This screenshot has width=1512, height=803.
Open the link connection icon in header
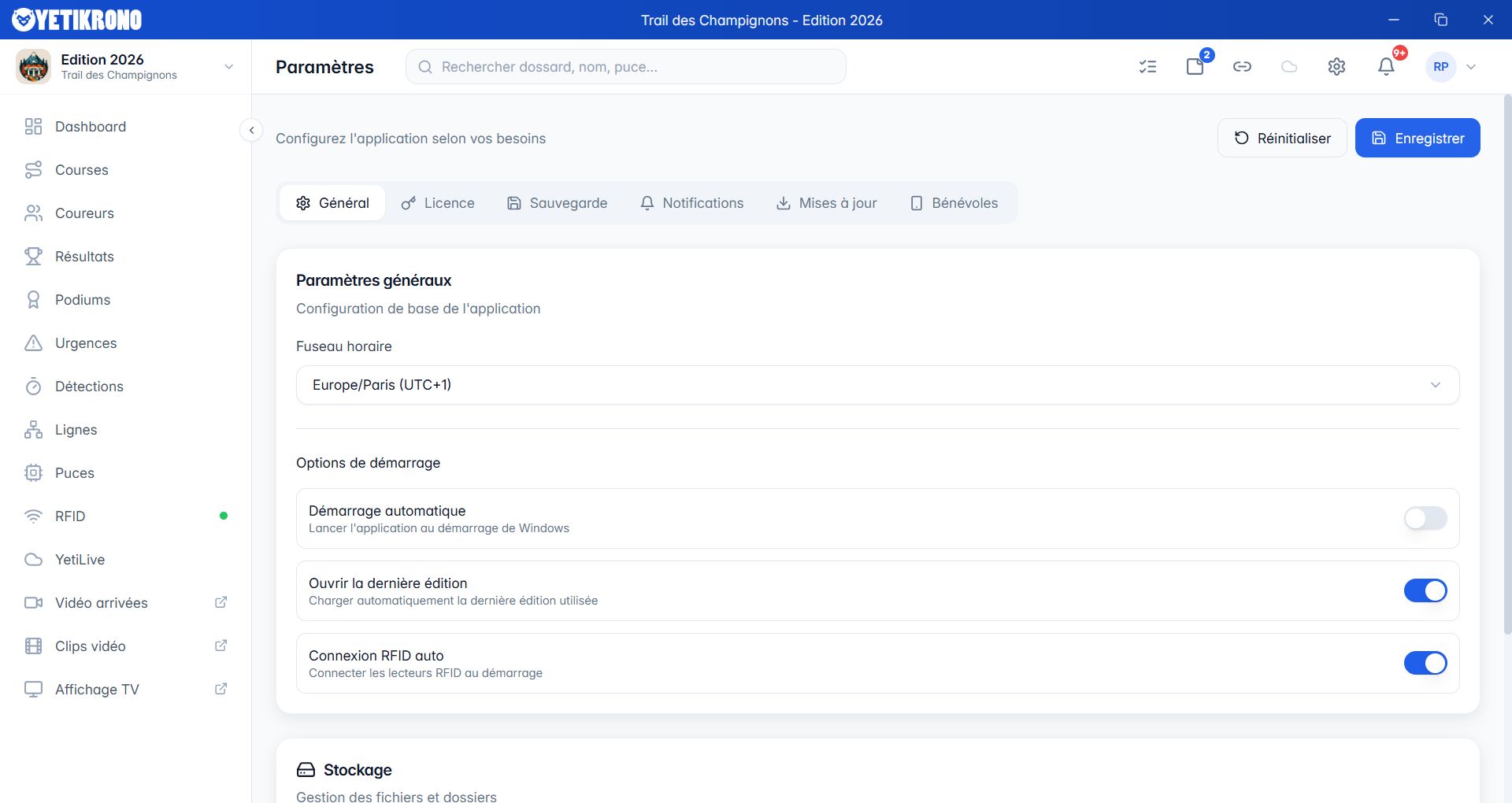pos(1242,67)
